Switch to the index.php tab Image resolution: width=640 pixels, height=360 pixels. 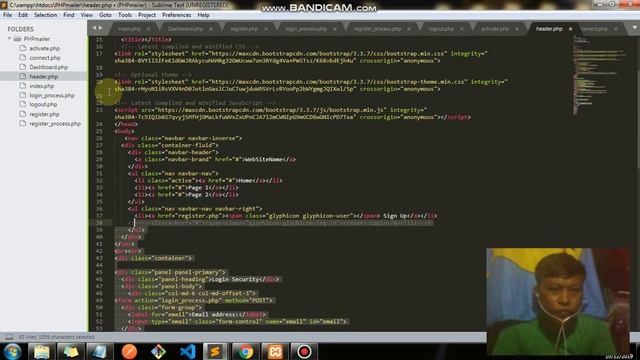click(x=129, y=29)
